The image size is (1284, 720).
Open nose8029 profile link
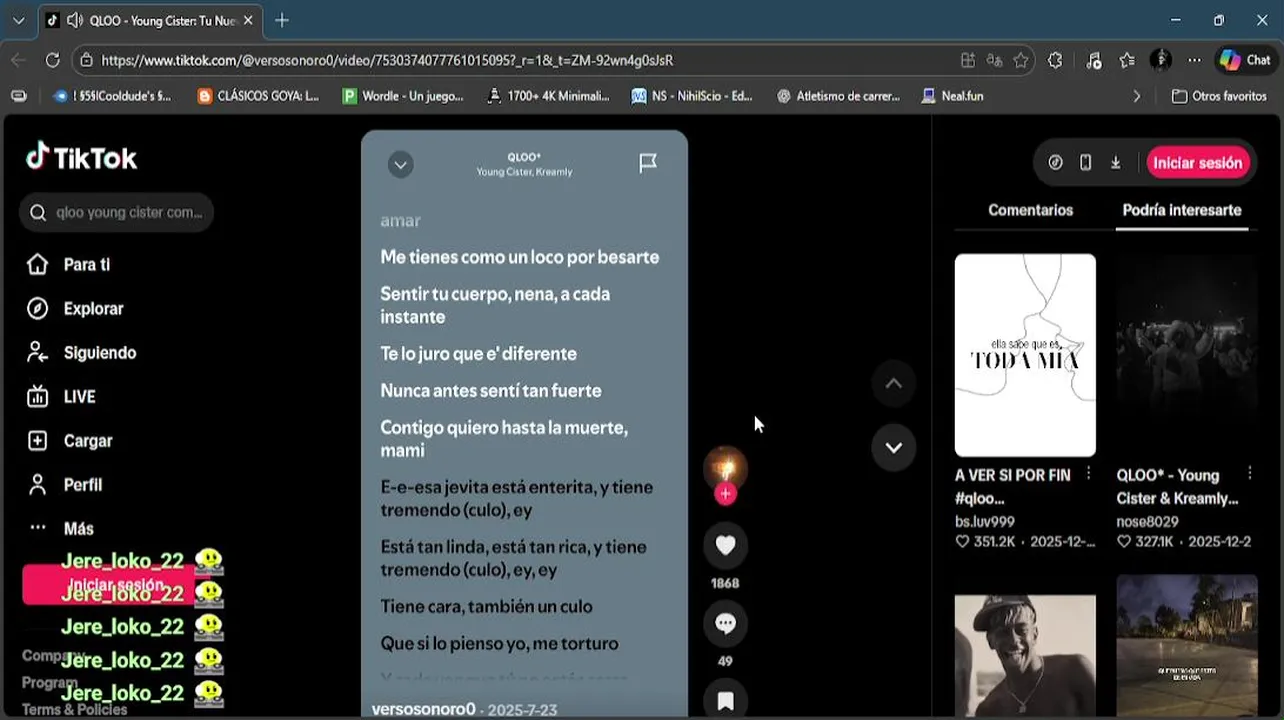1148,521
